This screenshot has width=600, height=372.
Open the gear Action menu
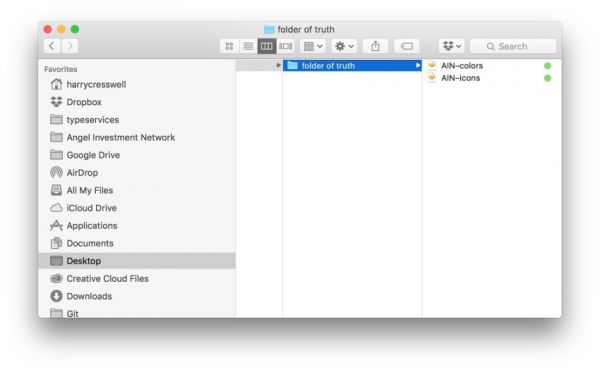point(344,46)
